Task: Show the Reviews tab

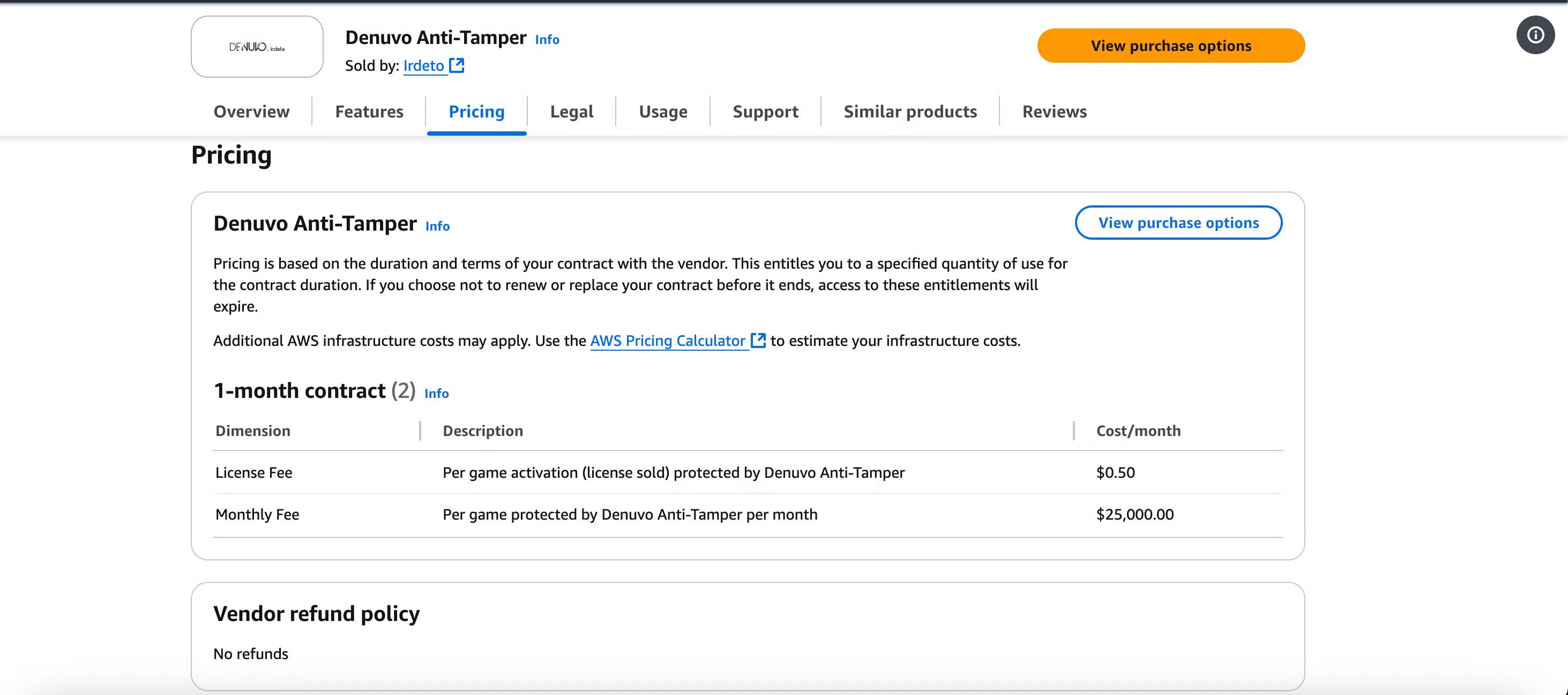Action: (x=1054, y=112)
